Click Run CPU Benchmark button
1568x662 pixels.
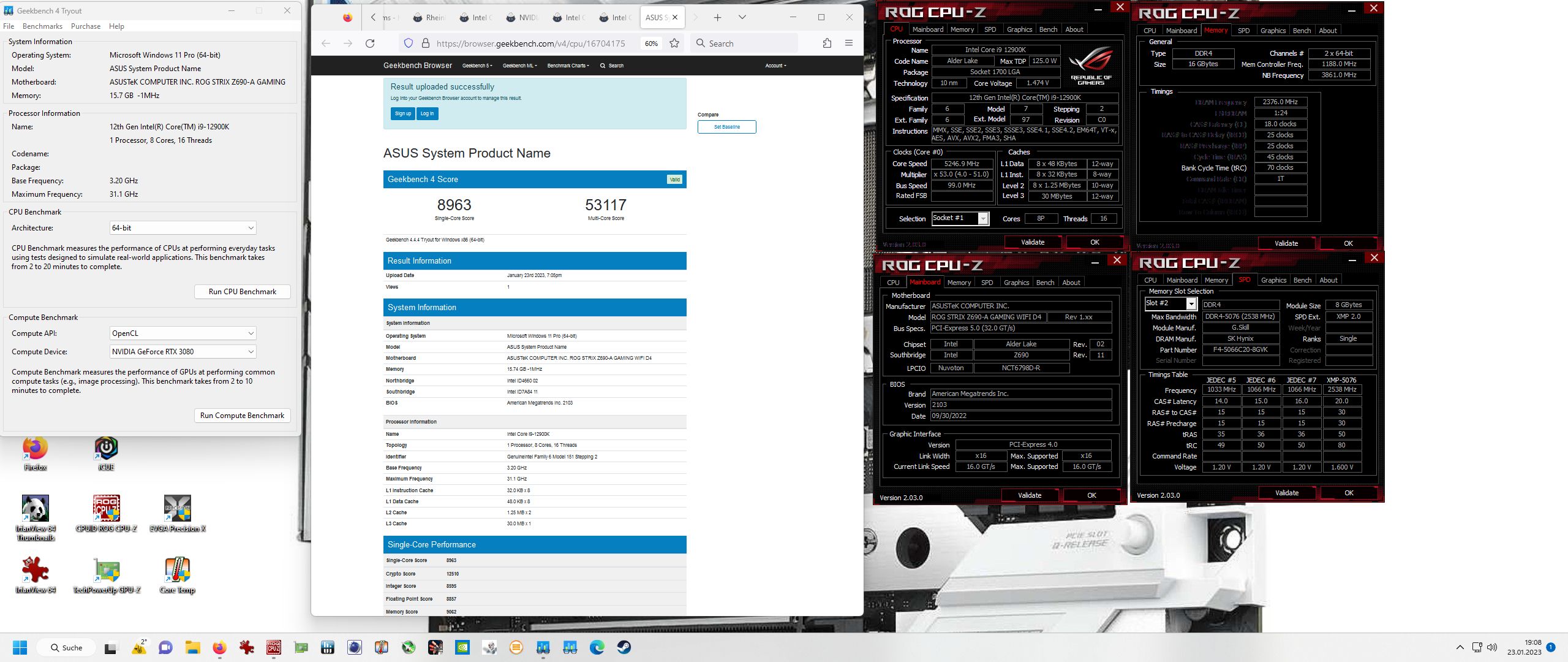pyautogui.click(x=242, y=292)
